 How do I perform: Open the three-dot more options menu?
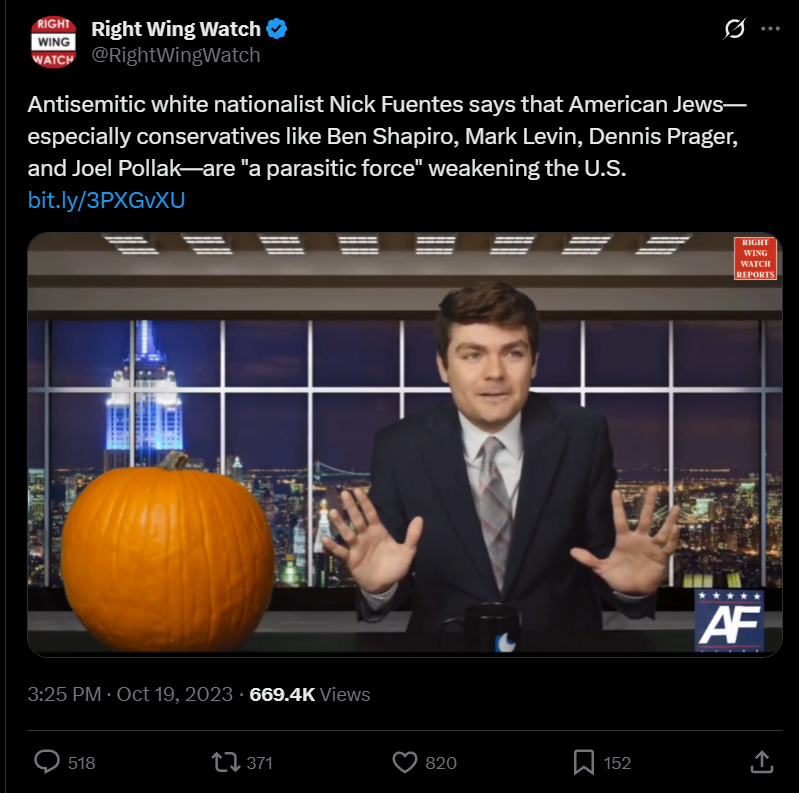[x=770, y=29]
